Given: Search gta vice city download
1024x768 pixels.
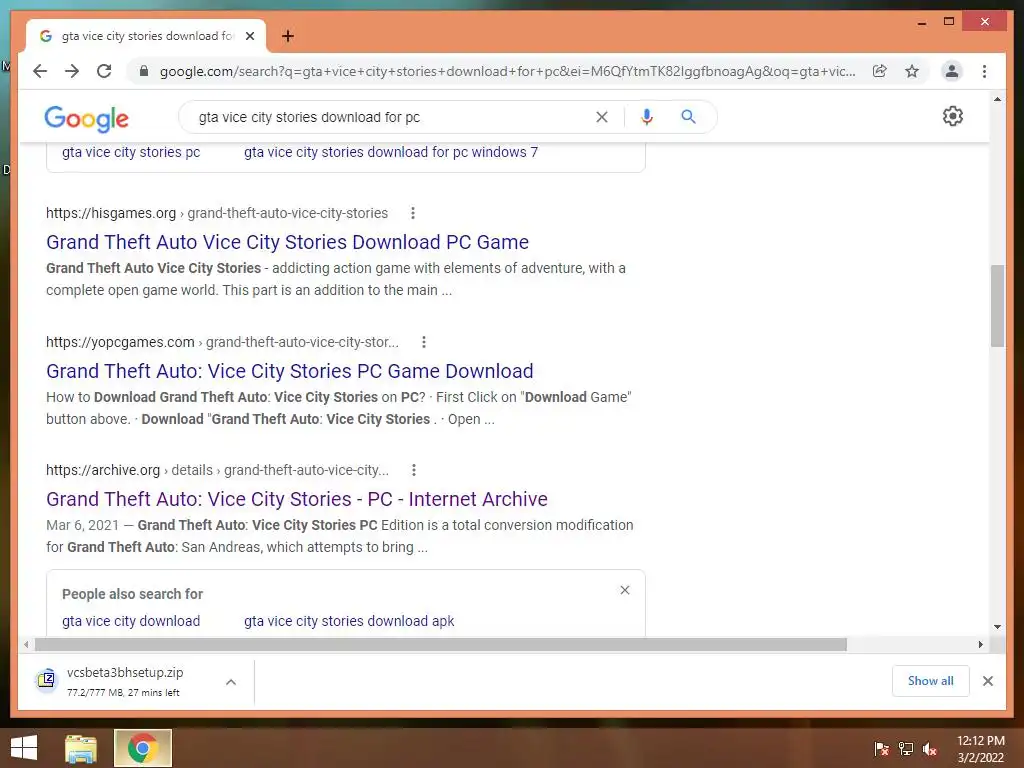Looking at the screenshot, I should click(x=131, y=621).
